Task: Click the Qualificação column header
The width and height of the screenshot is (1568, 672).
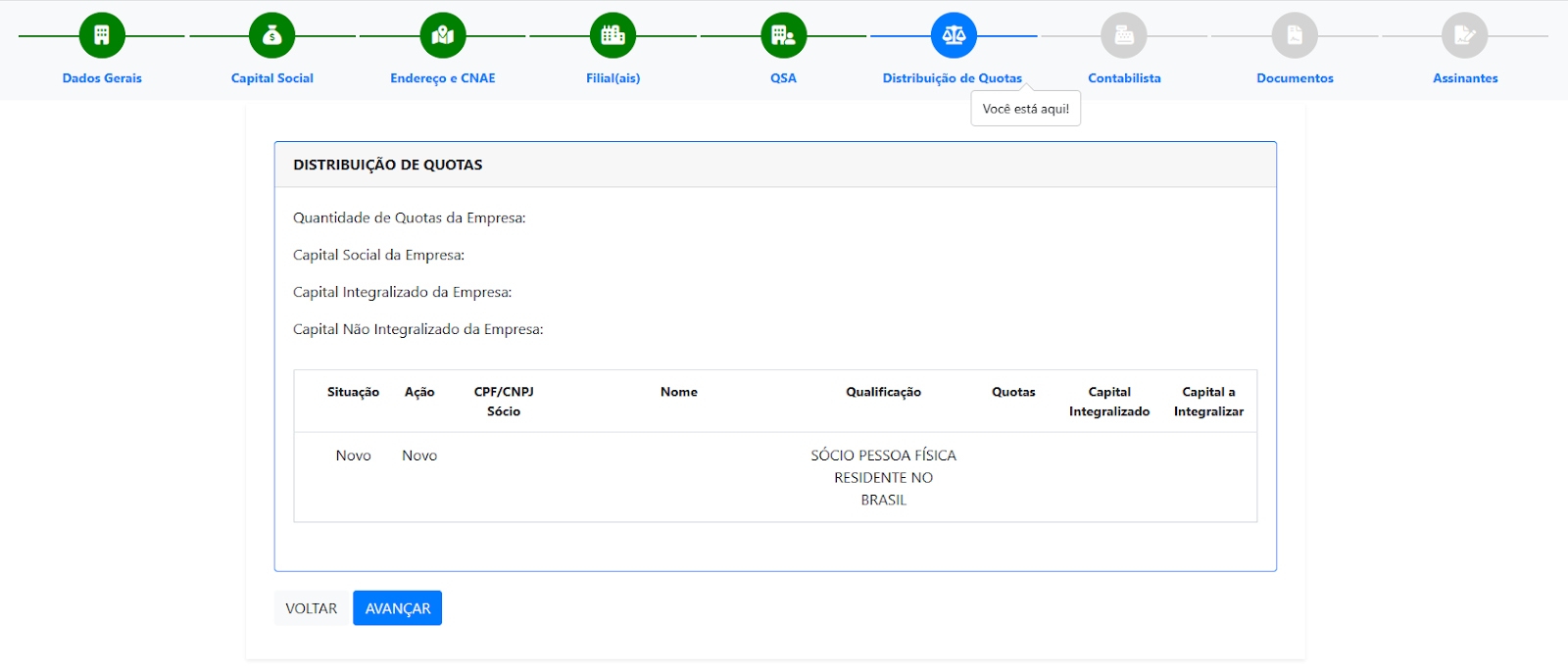Action: 884,392
